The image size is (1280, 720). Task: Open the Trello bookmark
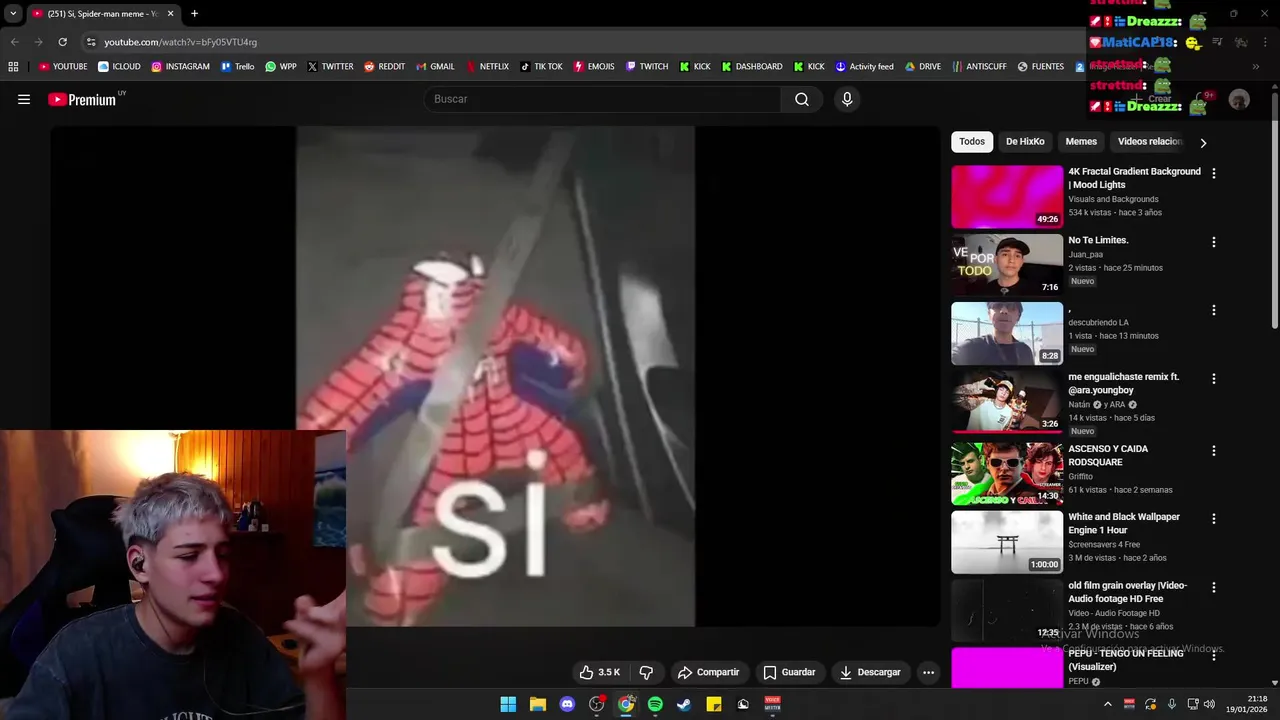[x=237, y=67]
